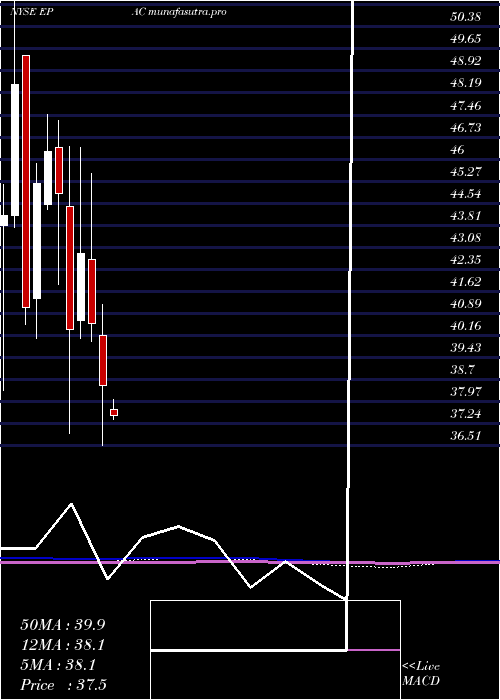The width and height of the screenshot is (500, 700).
Task: Click the 36.51 price axis label
Action: click(466, 436)
